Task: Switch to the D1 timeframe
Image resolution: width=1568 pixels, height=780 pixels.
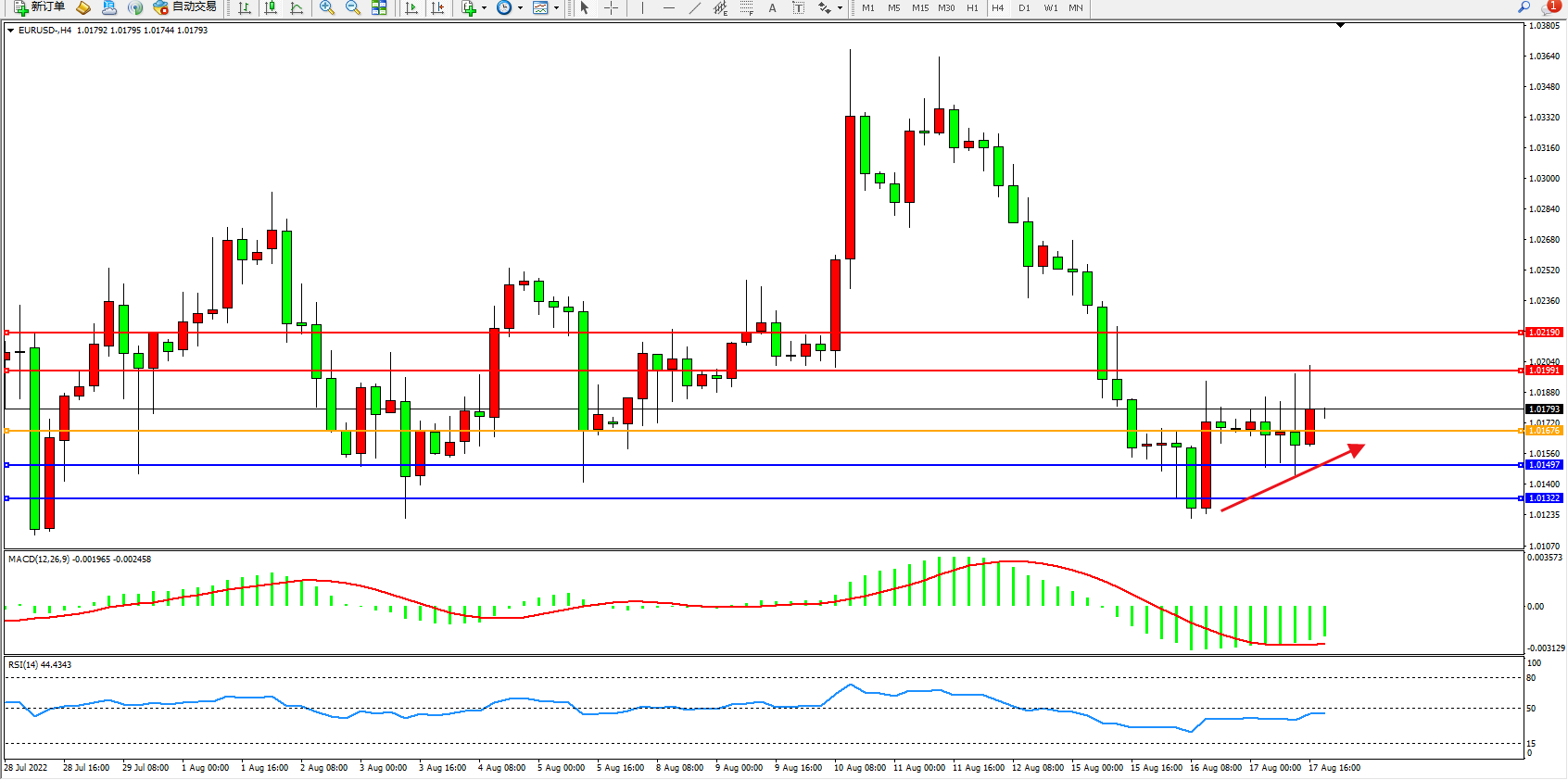Action: [1024, 8]
